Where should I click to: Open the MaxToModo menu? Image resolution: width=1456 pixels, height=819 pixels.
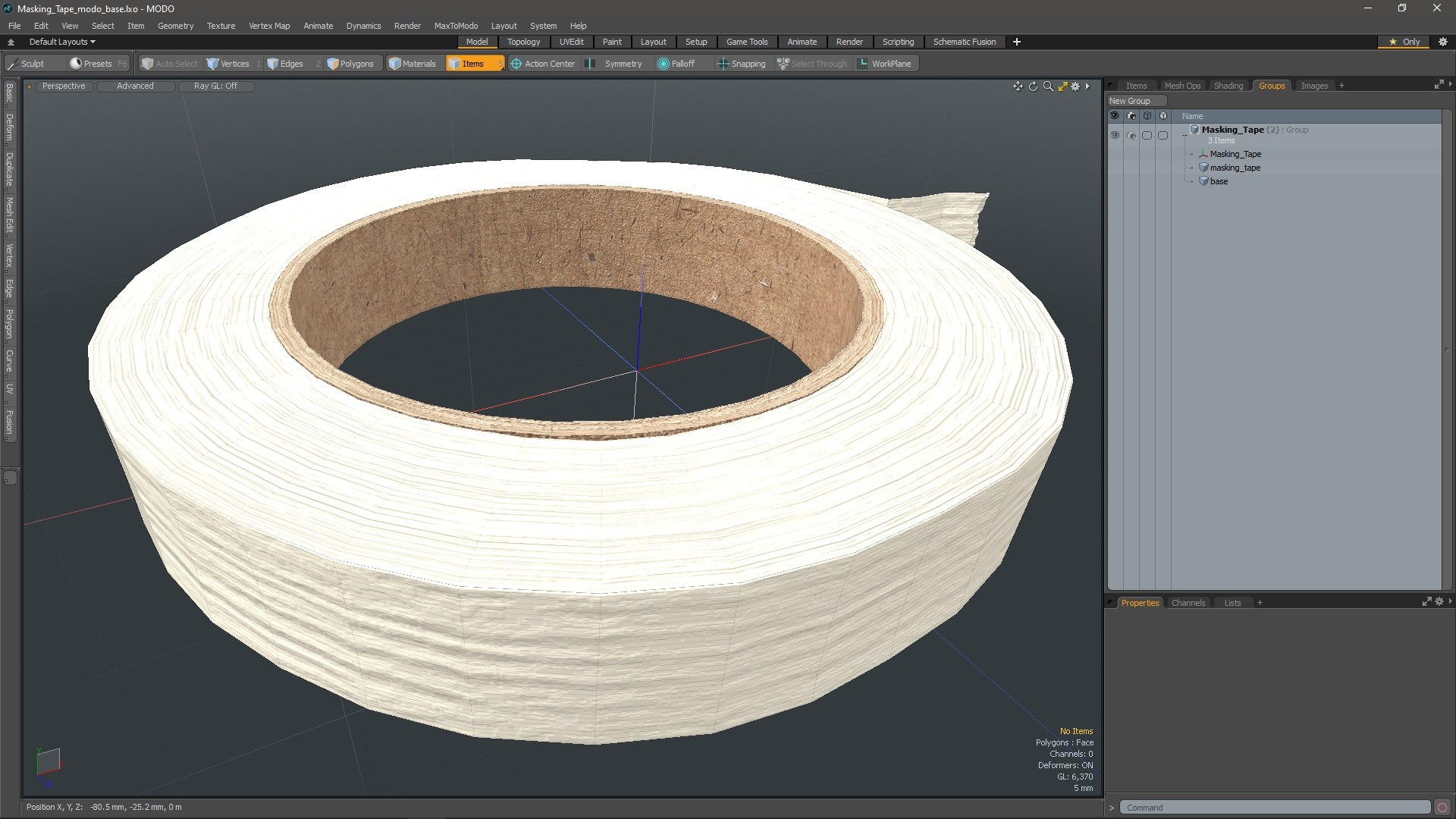tap(456, 26)
